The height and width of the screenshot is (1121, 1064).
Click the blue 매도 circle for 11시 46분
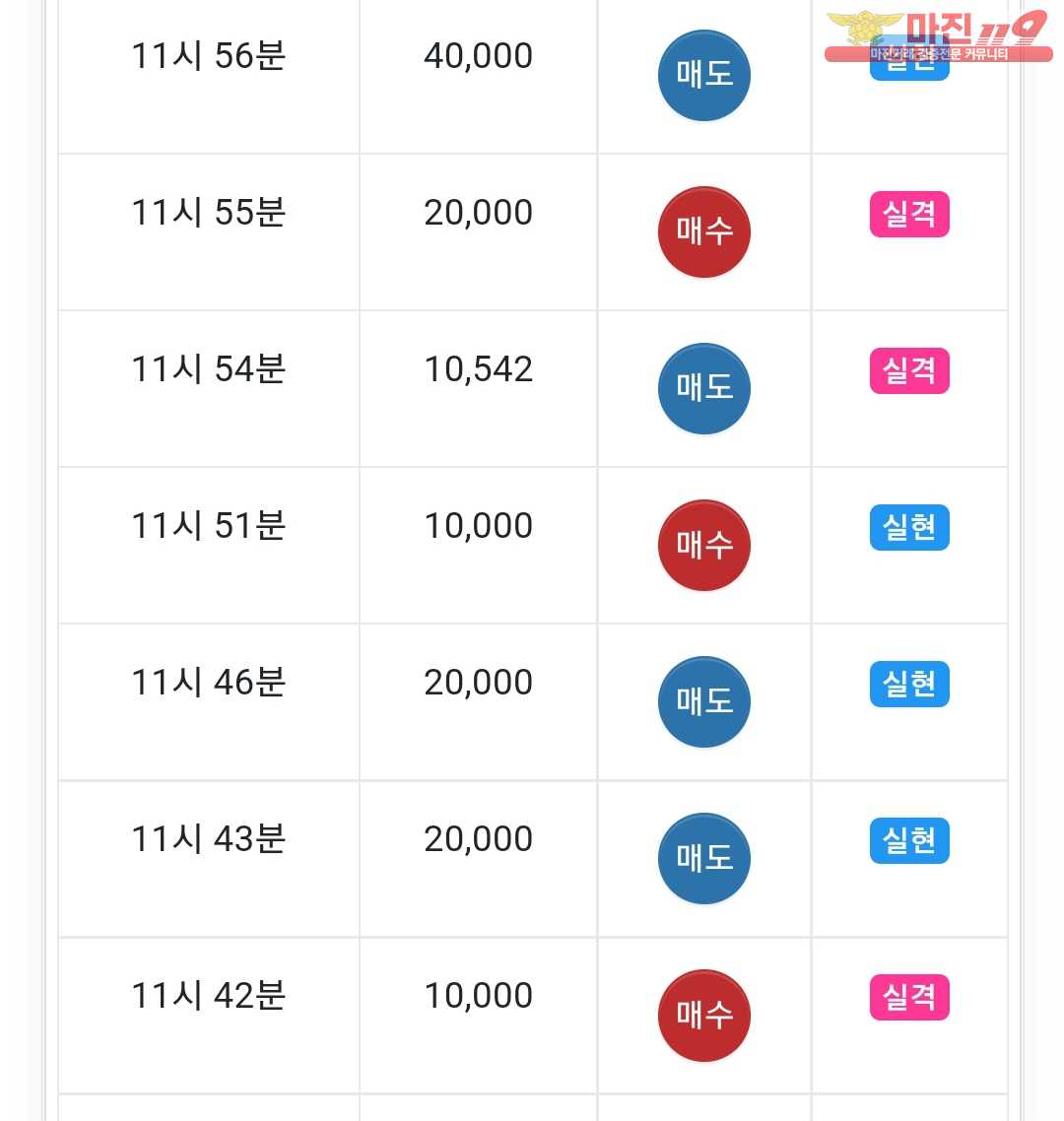[x=703, y=701]
